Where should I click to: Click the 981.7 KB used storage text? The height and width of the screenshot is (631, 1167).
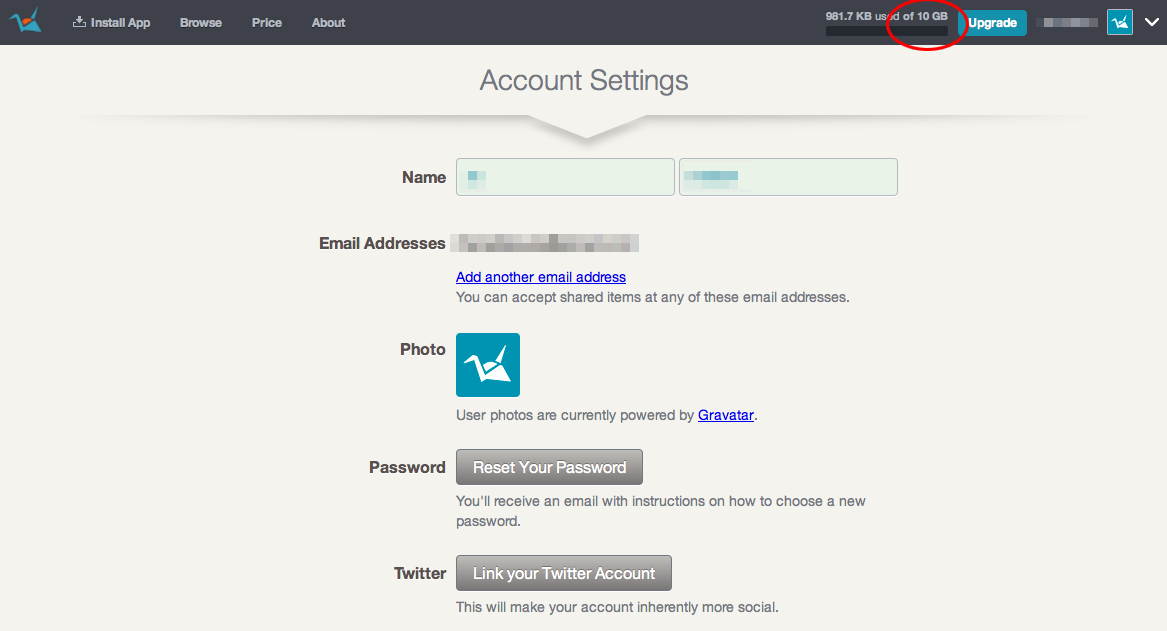(886, 16)
